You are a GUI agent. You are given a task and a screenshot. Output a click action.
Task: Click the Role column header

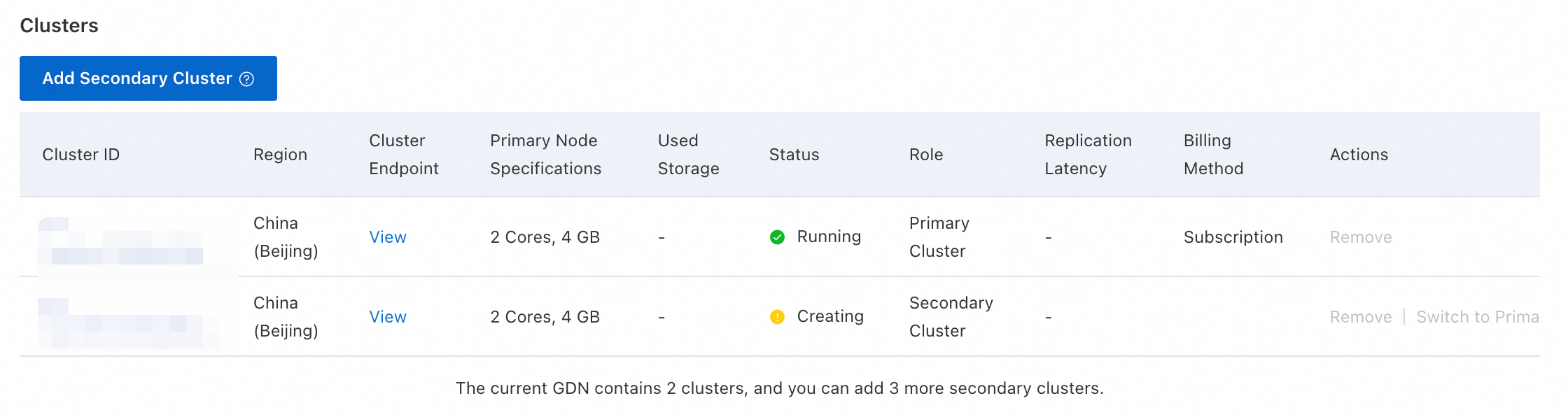[x=925, y=155]
